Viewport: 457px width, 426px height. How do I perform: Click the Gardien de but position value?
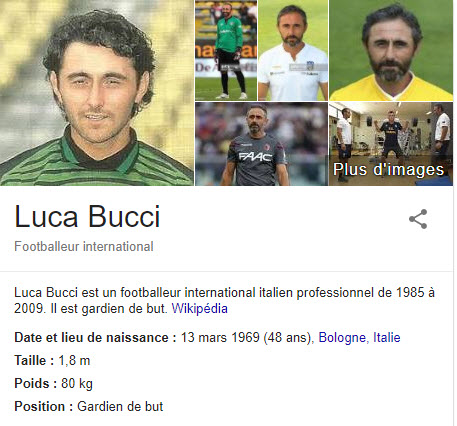coord(120,407)
